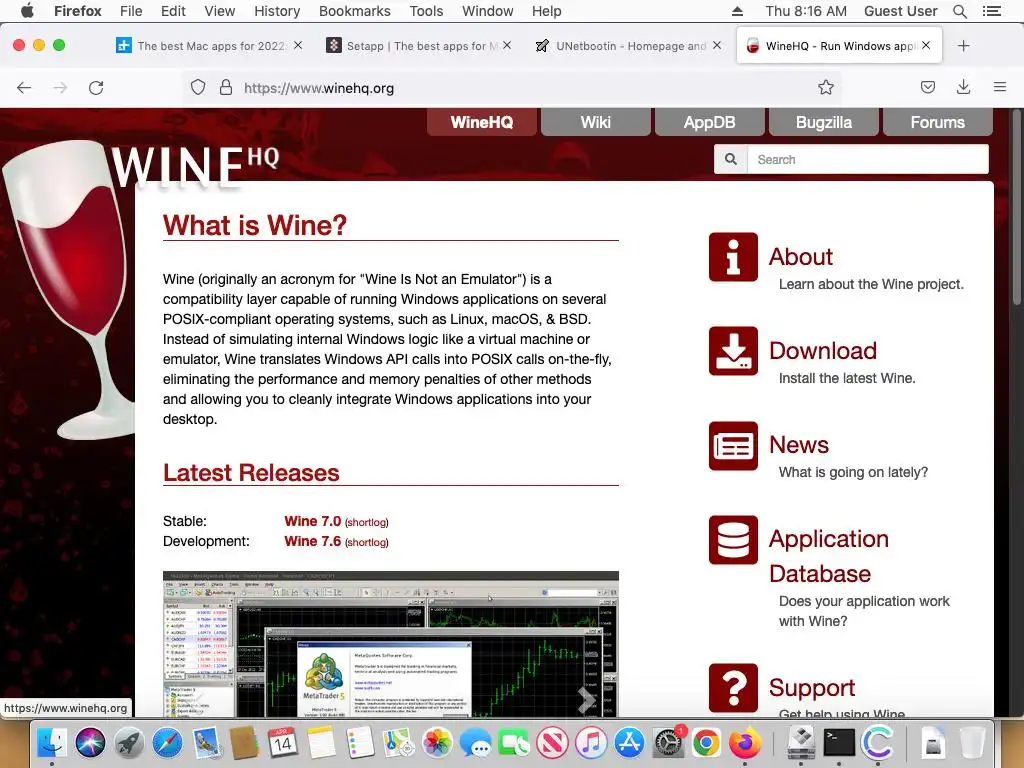This screenshot has width=1024, height=768.
Task: Open the Apple menu
Action: tap(27, 11)
